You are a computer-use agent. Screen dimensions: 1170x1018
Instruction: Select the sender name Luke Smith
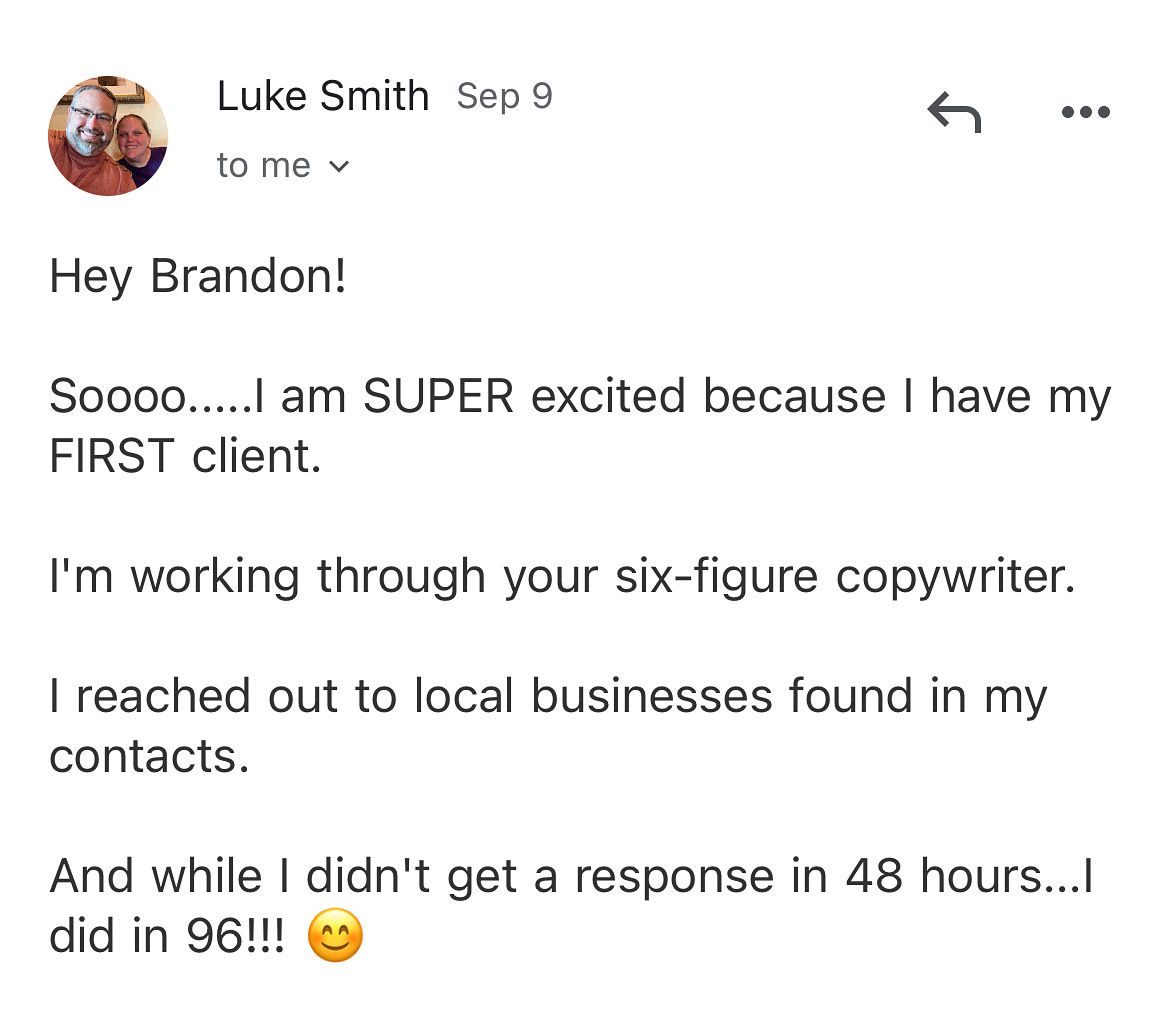(x=323, y=96)
